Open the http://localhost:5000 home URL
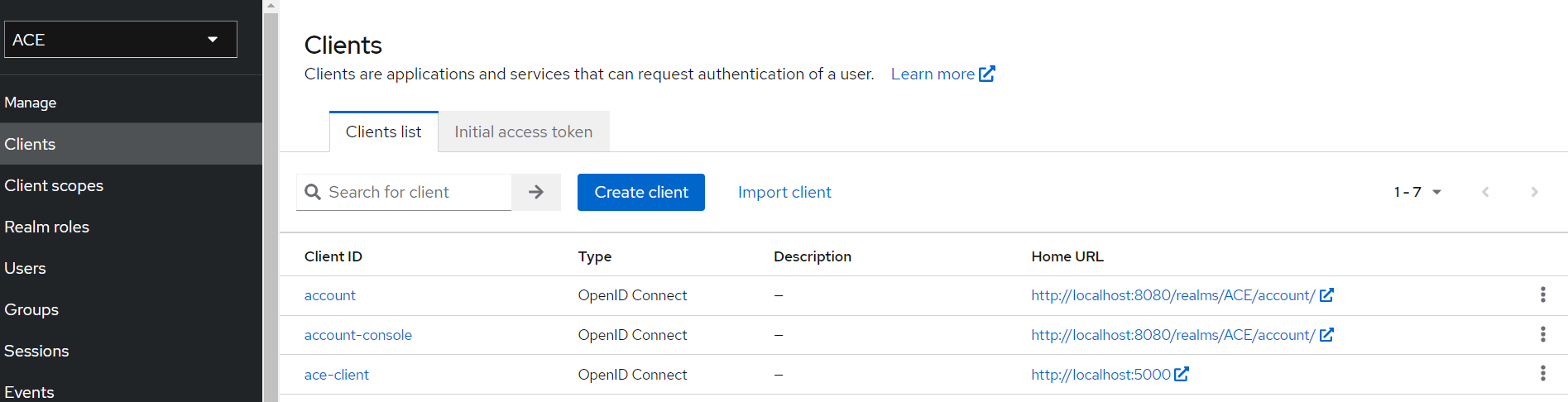 (1100, 375)
